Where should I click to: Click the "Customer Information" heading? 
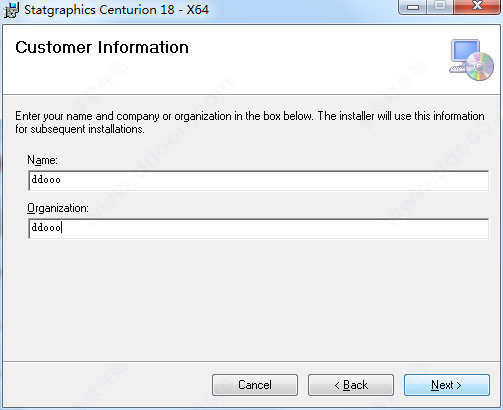102,47
